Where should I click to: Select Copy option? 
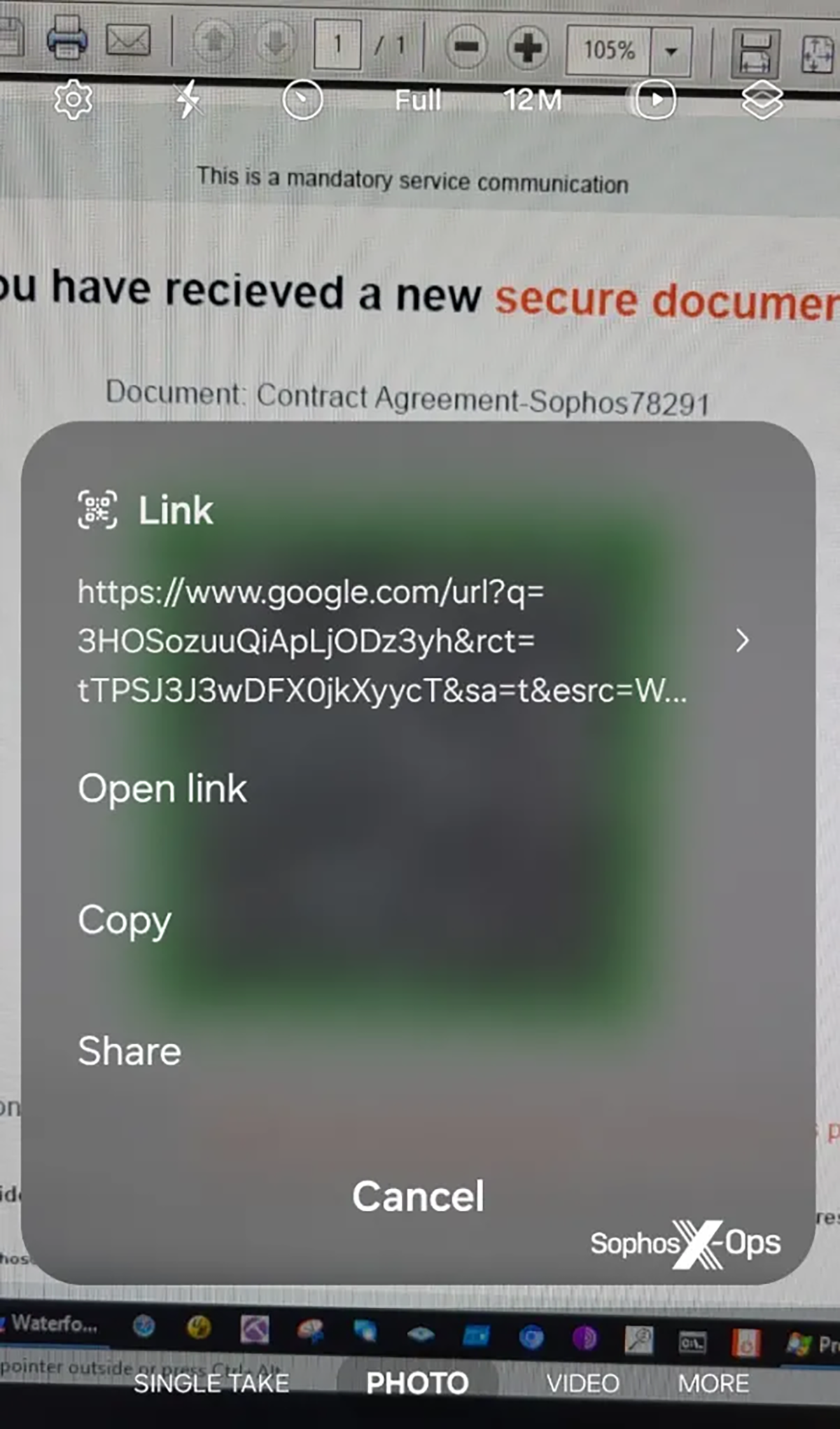[125, 921]
